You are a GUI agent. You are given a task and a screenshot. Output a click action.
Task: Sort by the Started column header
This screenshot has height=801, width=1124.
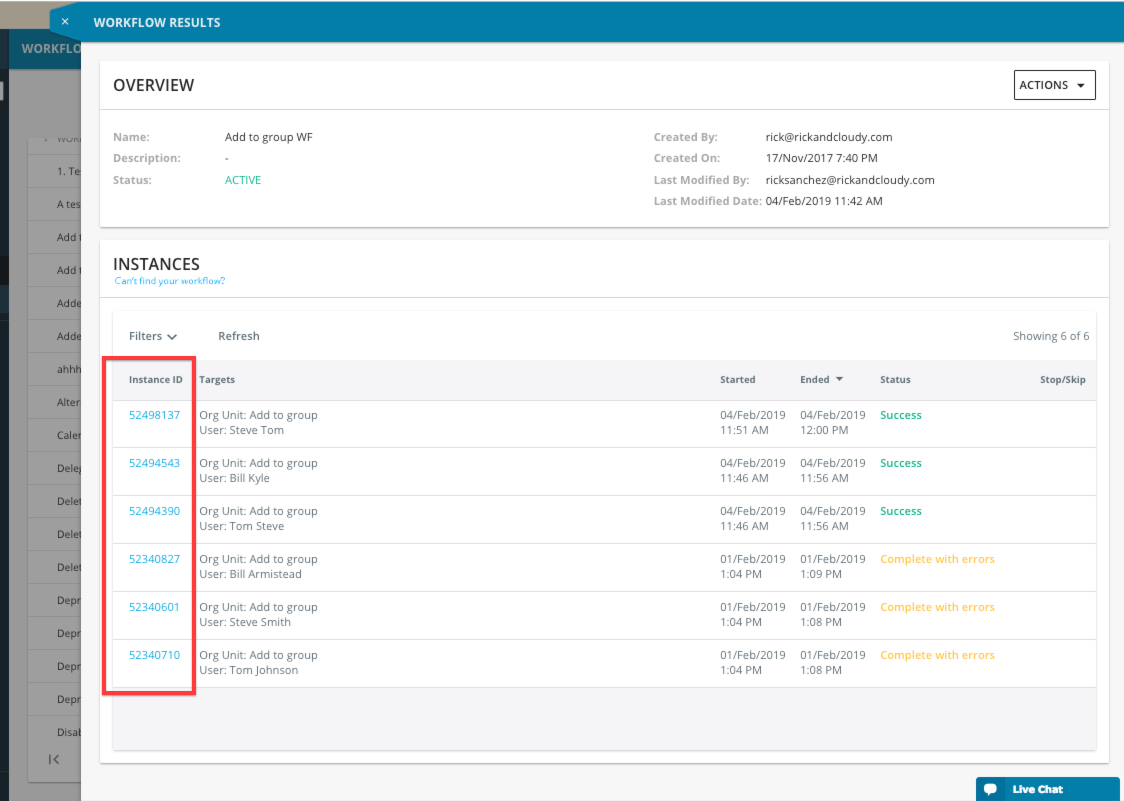tap(737, 380)
